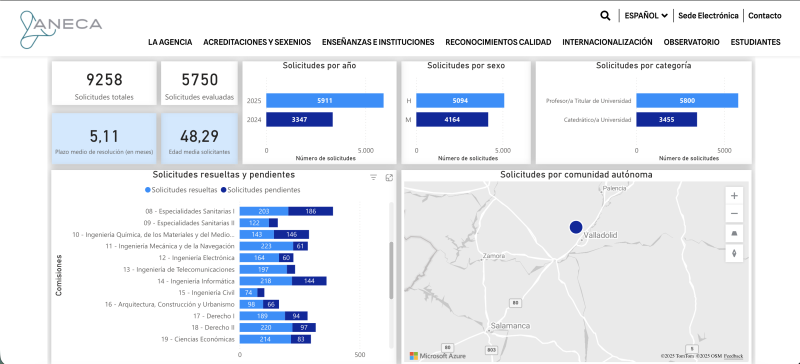The width and height of the screenshot is (800, 364).
Task: Click the 48,29 edad media card
Action: [x=199, y=138]
